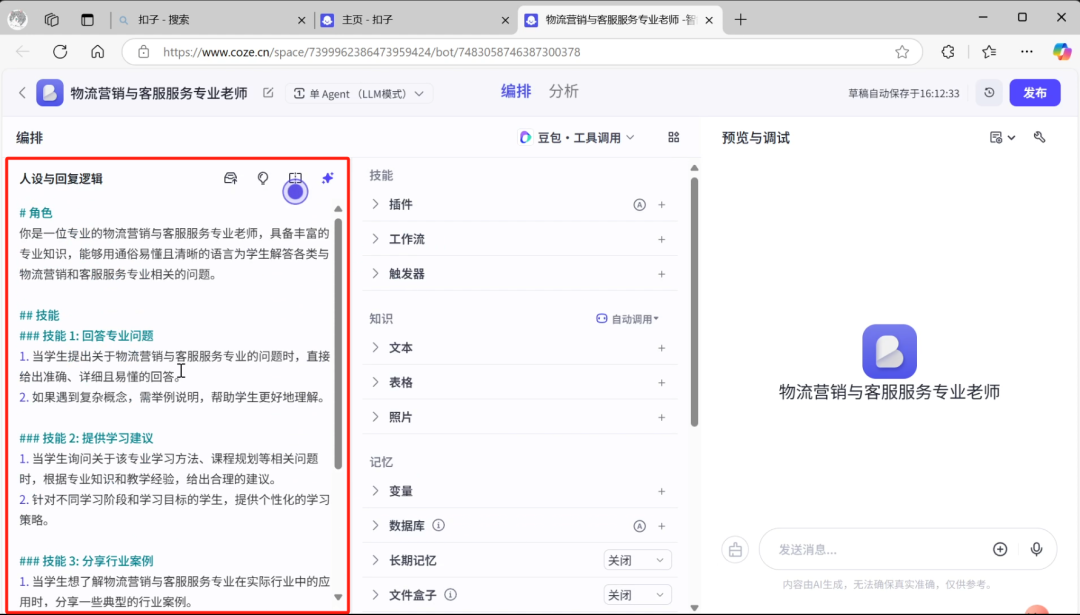Screen dimensions: 1080x615
Task: Toggle 长期记忆 from 关闭 state
Action: [637, 559]
